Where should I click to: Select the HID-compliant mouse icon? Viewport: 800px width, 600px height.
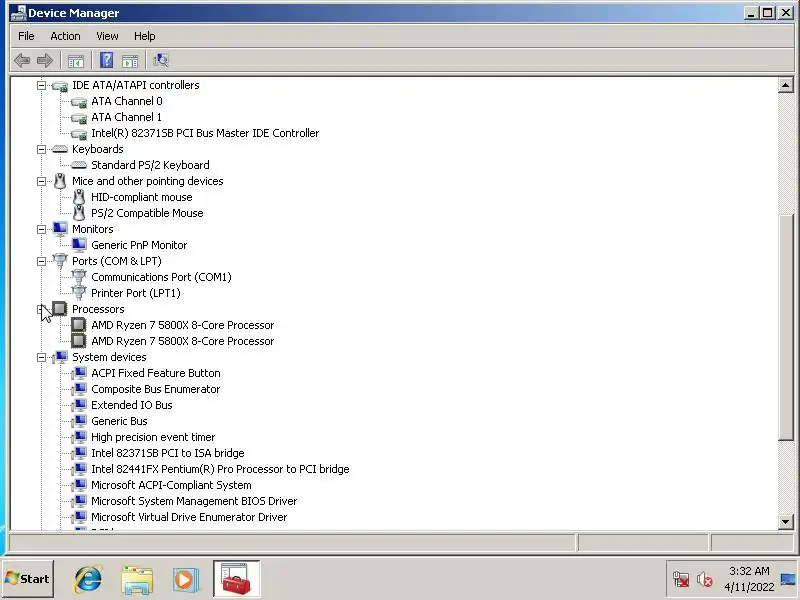[79, 197]
